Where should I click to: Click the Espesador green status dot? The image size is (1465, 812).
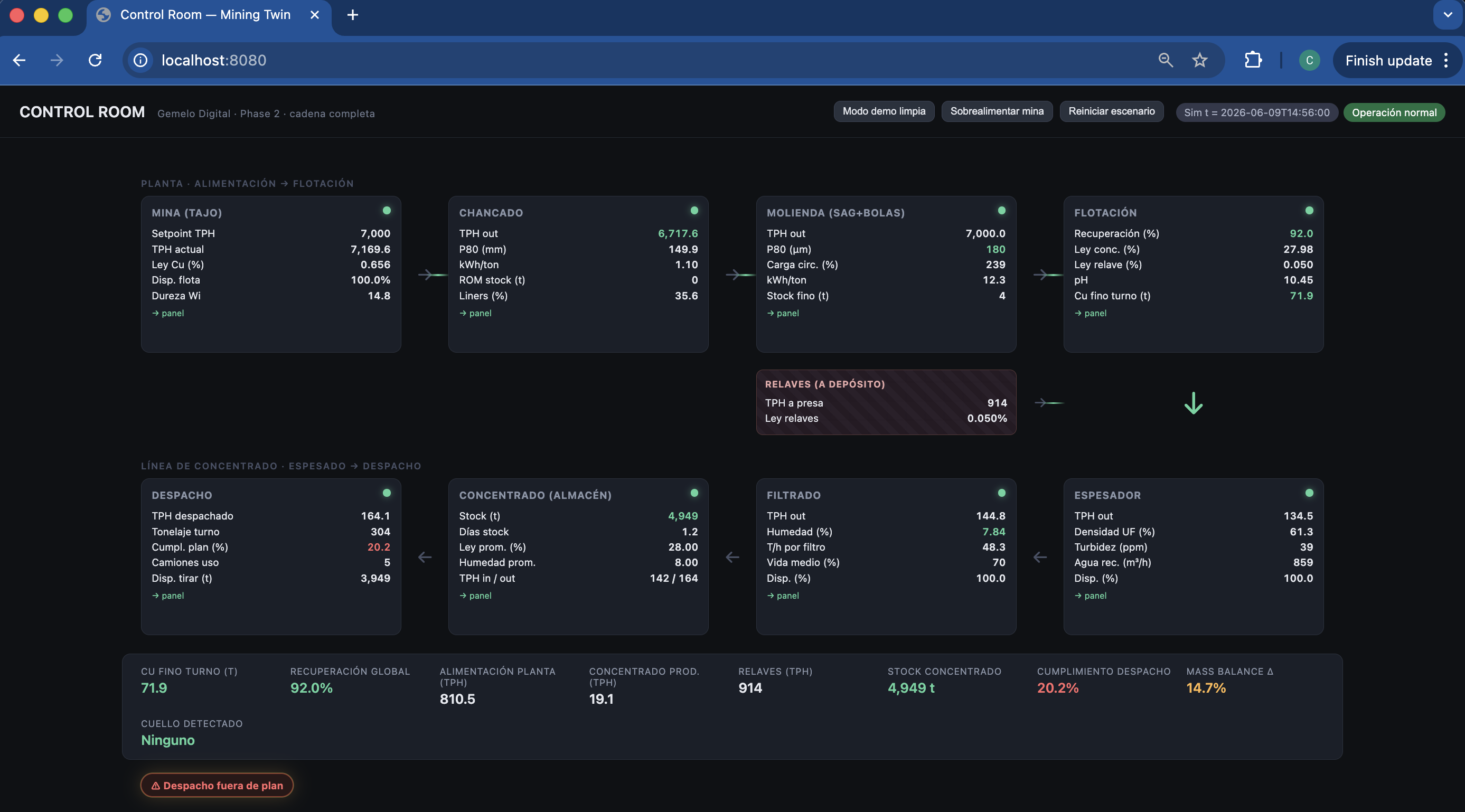click(1309, 493)
